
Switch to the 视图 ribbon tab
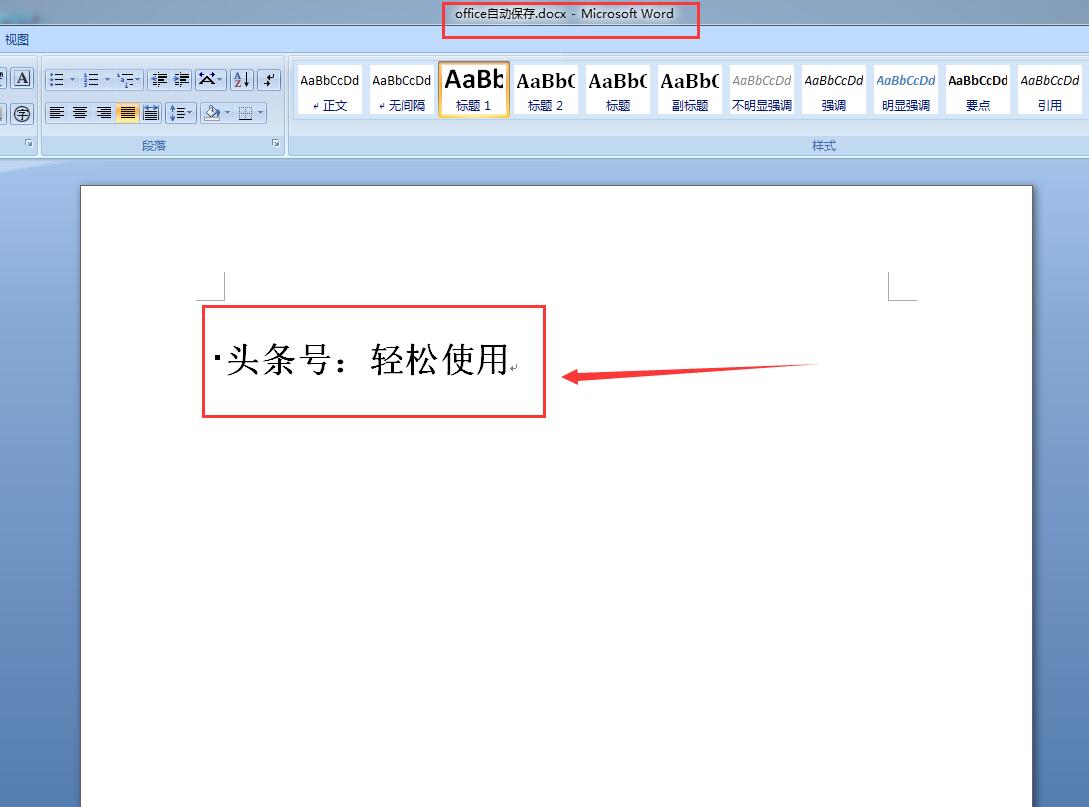click(16, 39)
